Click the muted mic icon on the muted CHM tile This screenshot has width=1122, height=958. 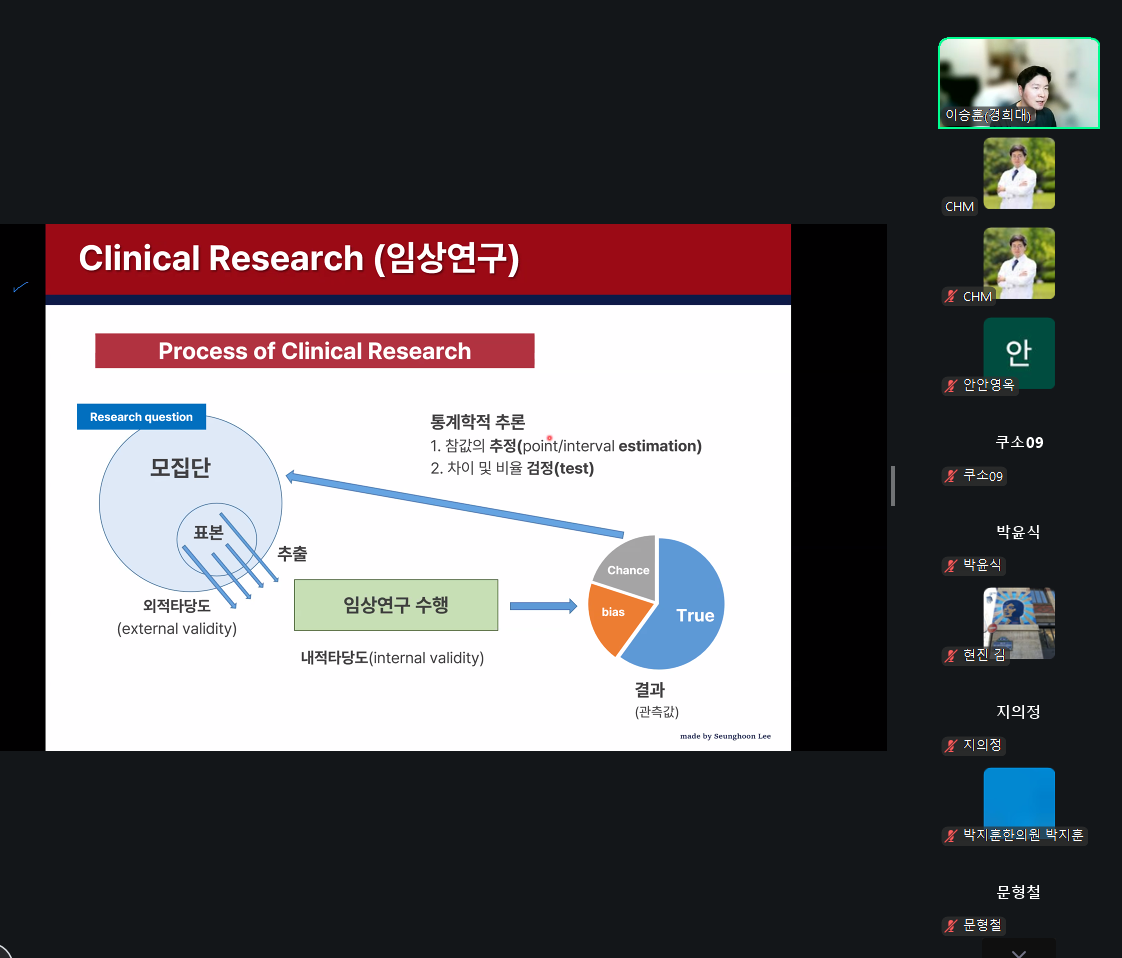[952, 296]
